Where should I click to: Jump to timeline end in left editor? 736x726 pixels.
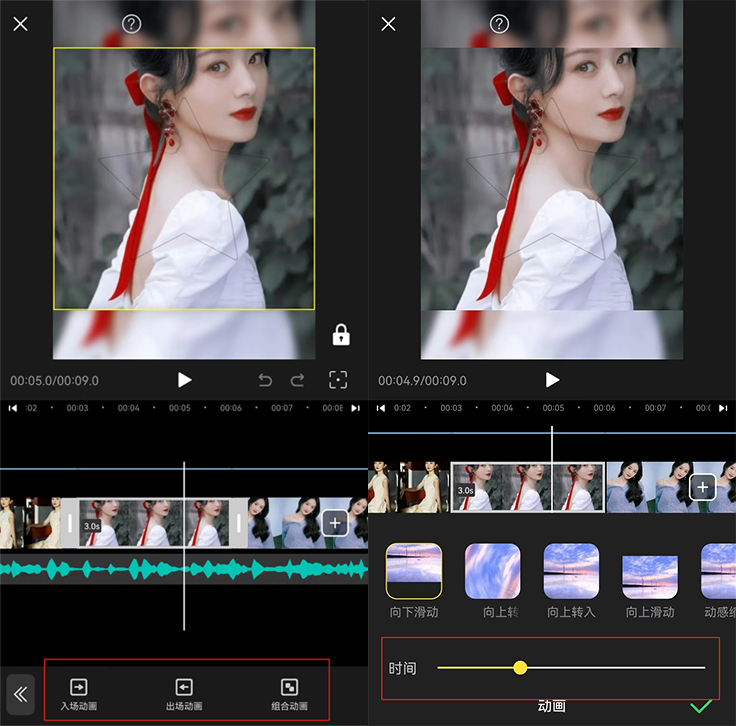coord(356,408)
